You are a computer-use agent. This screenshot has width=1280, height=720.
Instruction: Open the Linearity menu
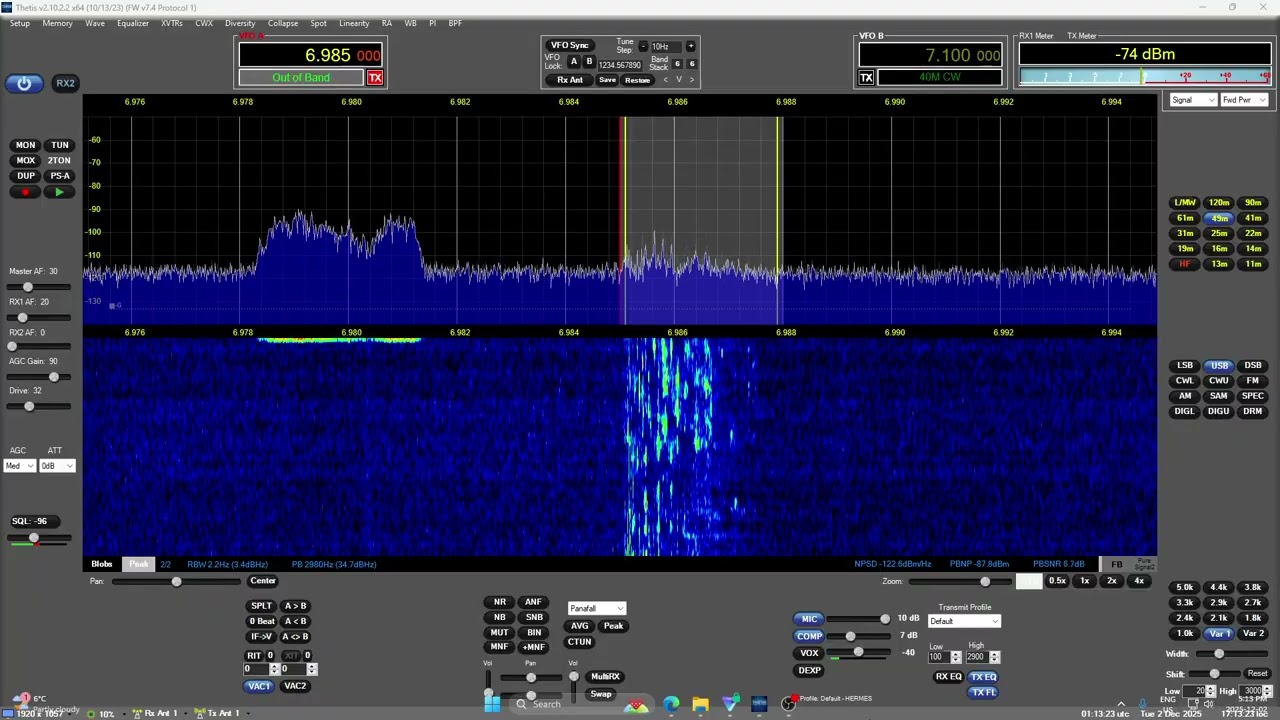click(x=354, y=23)
